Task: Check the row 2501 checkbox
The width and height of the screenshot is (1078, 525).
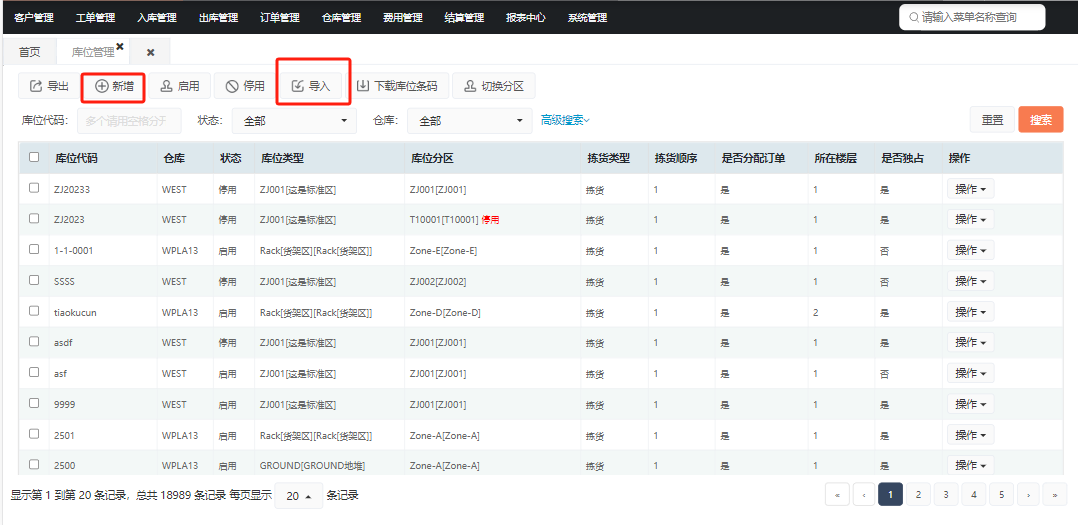Action: [34, 434]
